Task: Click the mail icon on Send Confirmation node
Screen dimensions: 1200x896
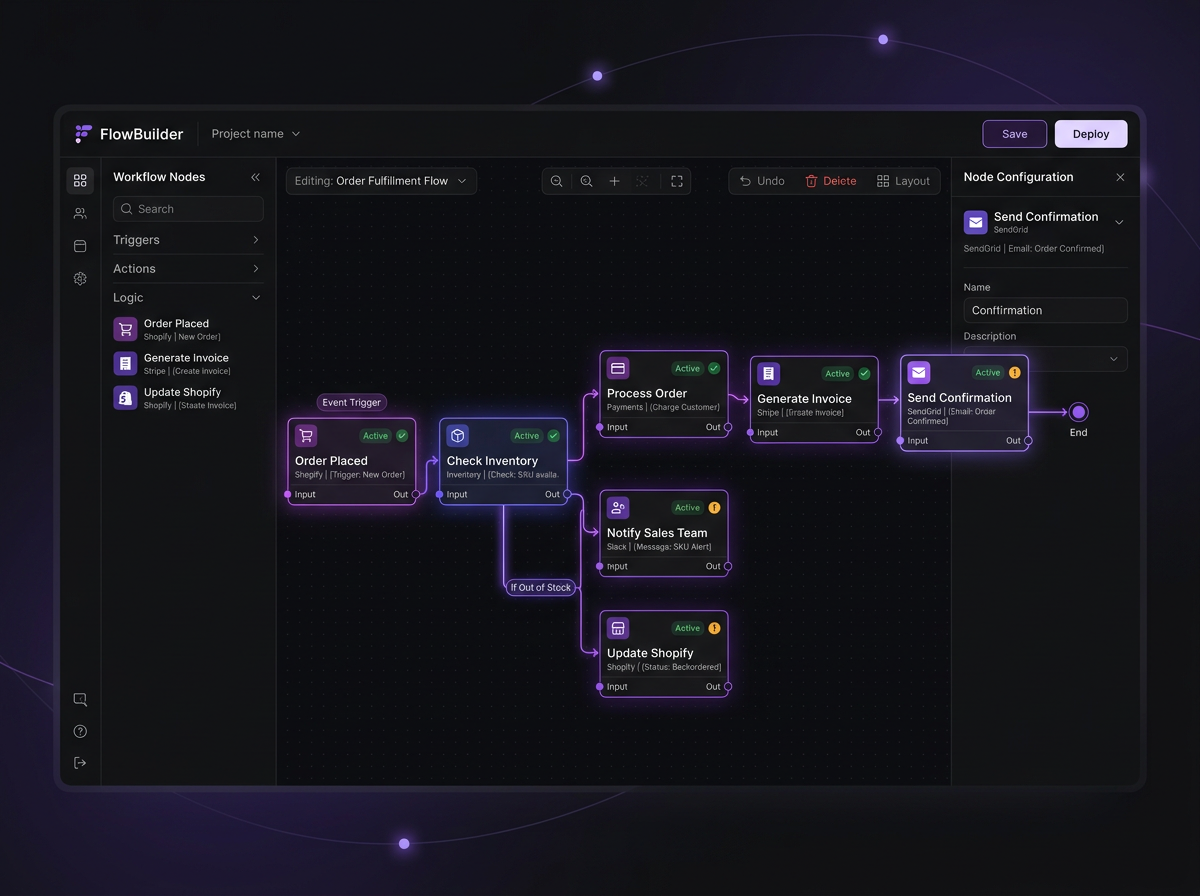Action: click(919, 372)
